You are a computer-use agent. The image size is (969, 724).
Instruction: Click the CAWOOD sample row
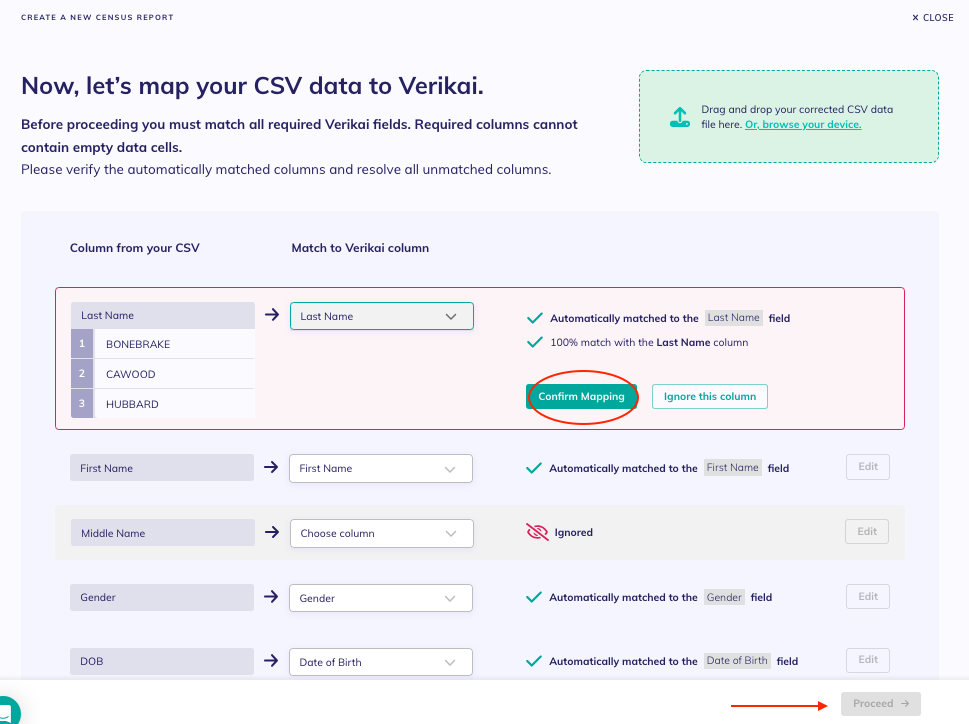click(x=163, y=374)
